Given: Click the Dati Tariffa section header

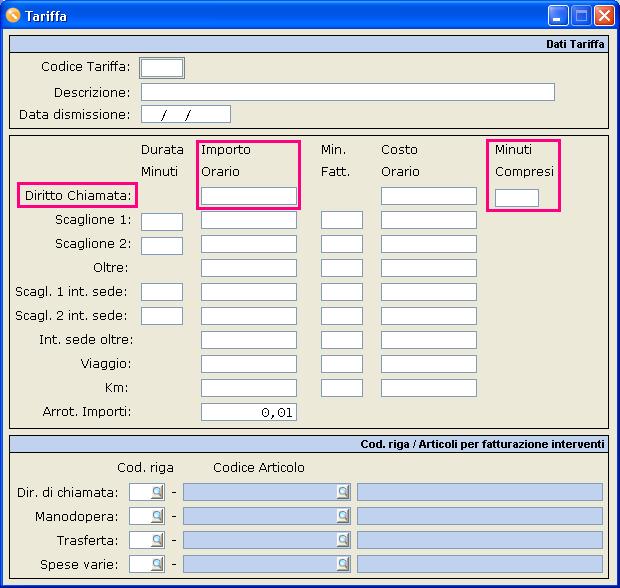Looking at the screenshot, I should point(309,44).
